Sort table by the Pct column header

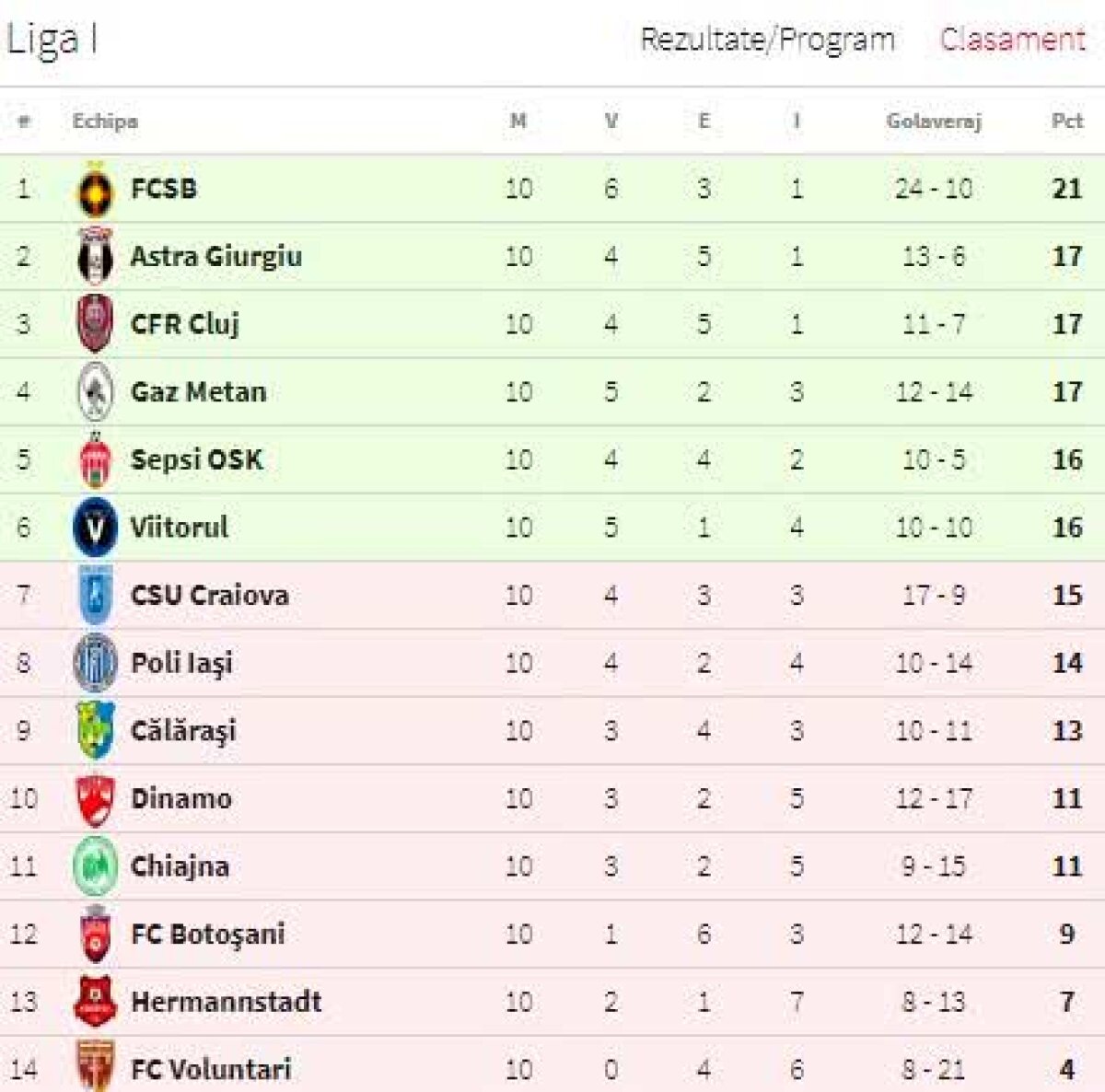point(1067,119)
